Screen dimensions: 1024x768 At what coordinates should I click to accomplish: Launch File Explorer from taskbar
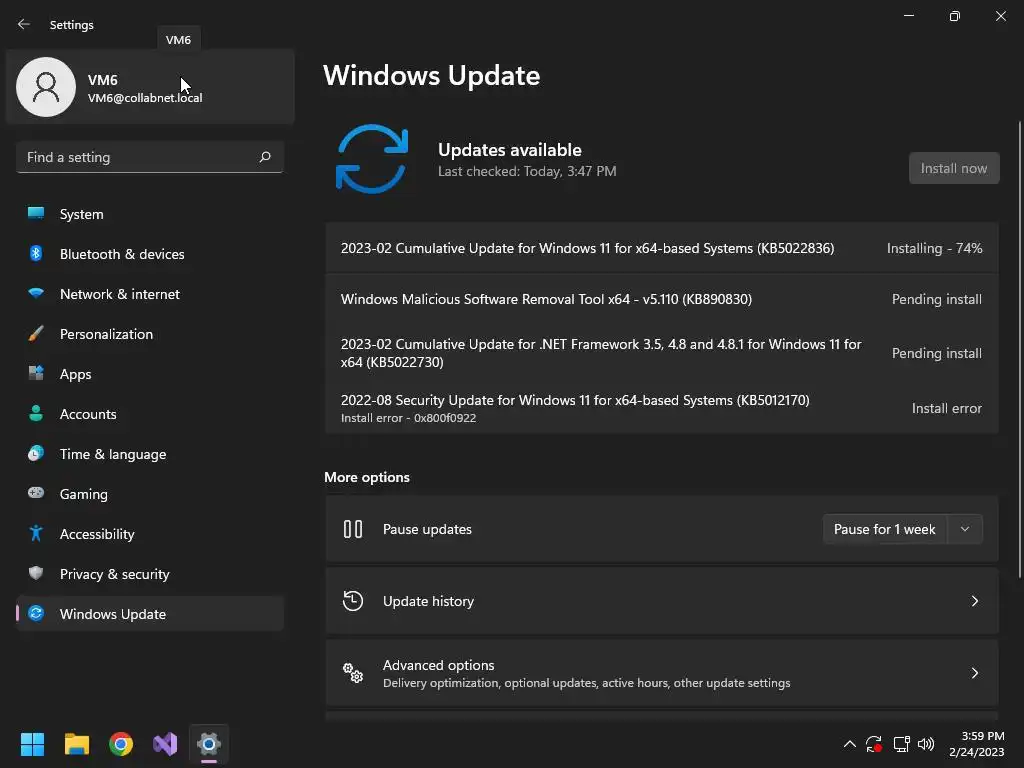[x=76, y=744]
